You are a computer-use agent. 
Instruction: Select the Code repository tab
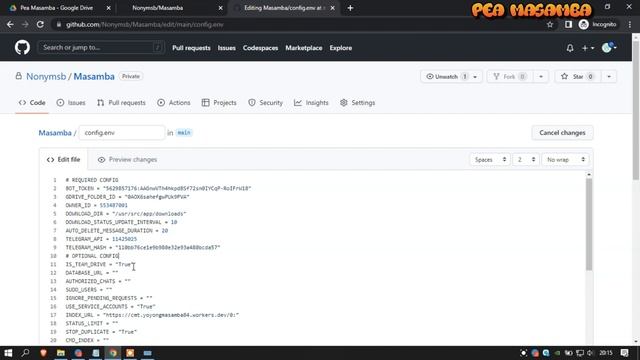point(32,103)
